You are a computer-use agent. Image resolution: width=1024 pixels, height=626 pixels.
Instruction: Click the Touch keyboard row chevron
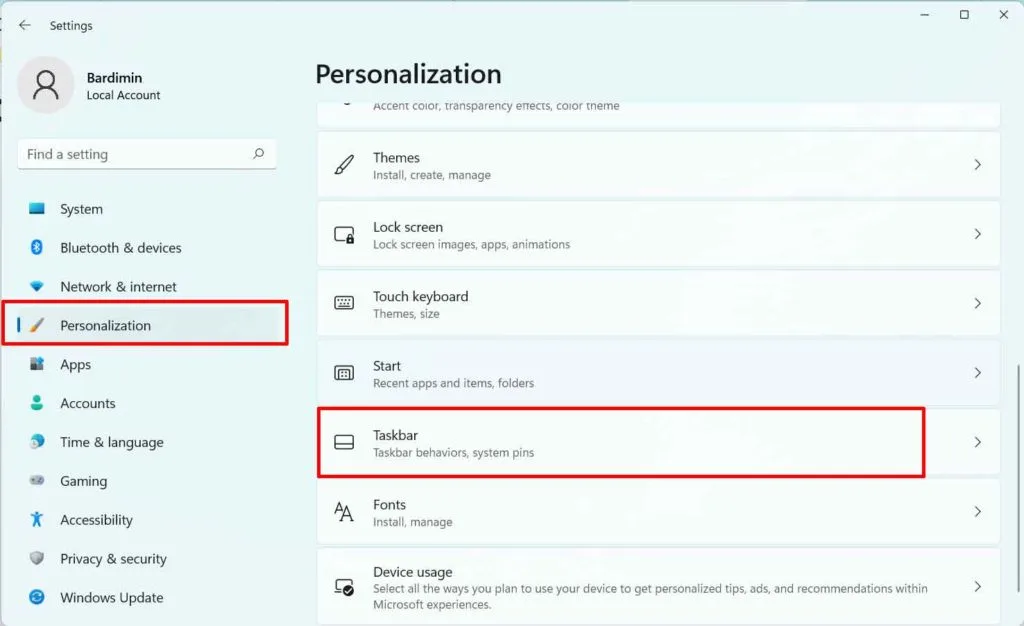(x=978, y=304)
